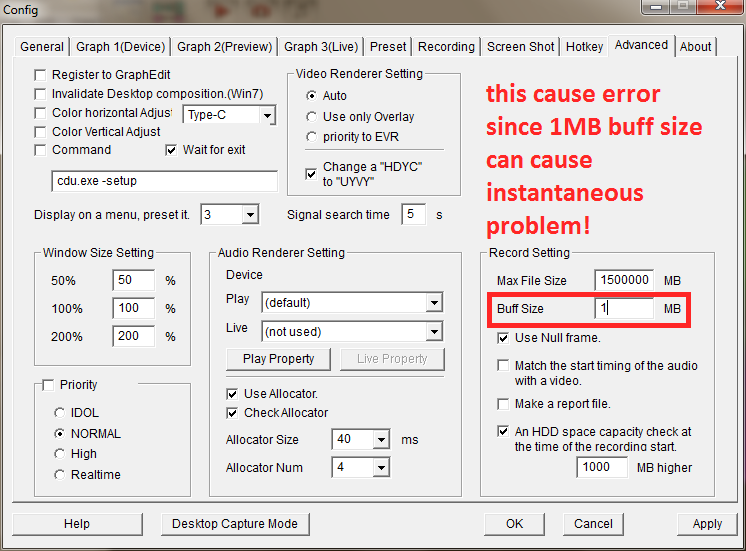Screen dimensions: 746x551
Task: Open the Screen Shot tab
Action: [x=520, y=47]
